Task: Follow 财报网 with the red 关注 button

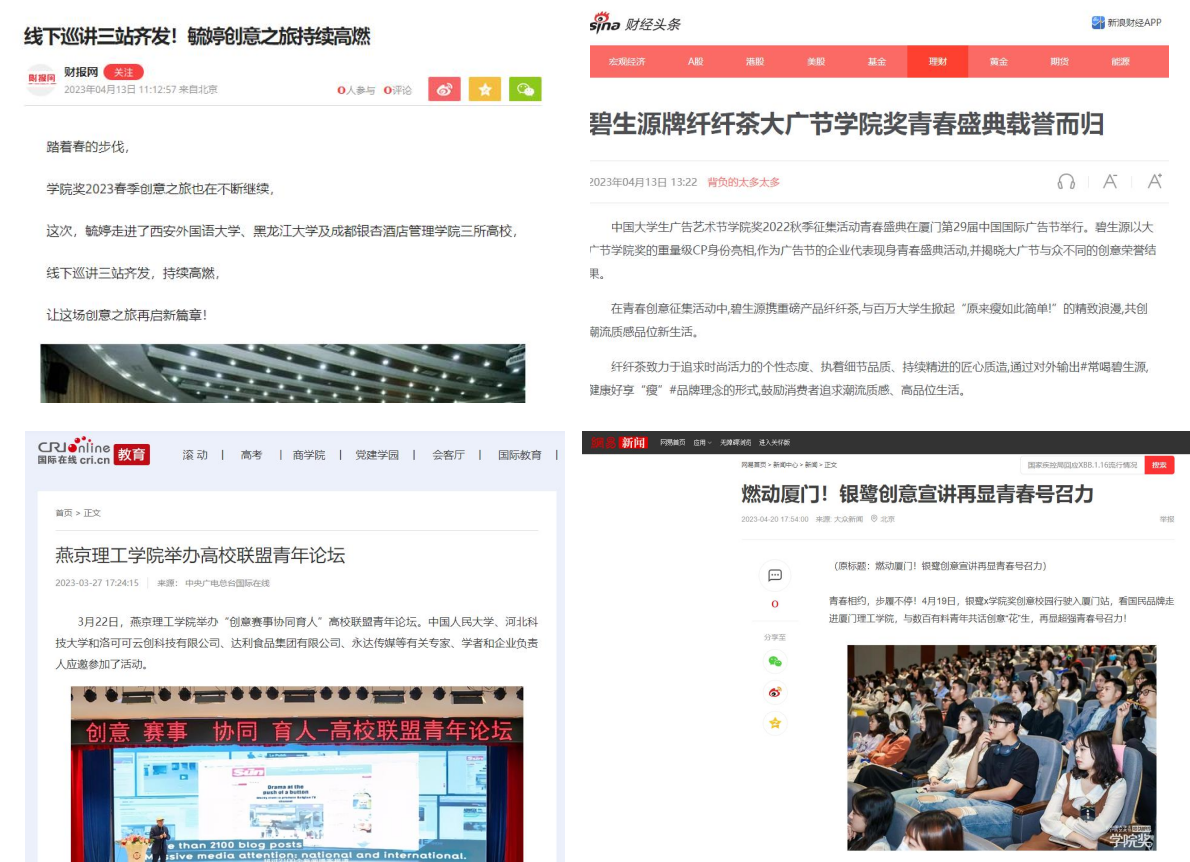Action: (x=123, y=72)
